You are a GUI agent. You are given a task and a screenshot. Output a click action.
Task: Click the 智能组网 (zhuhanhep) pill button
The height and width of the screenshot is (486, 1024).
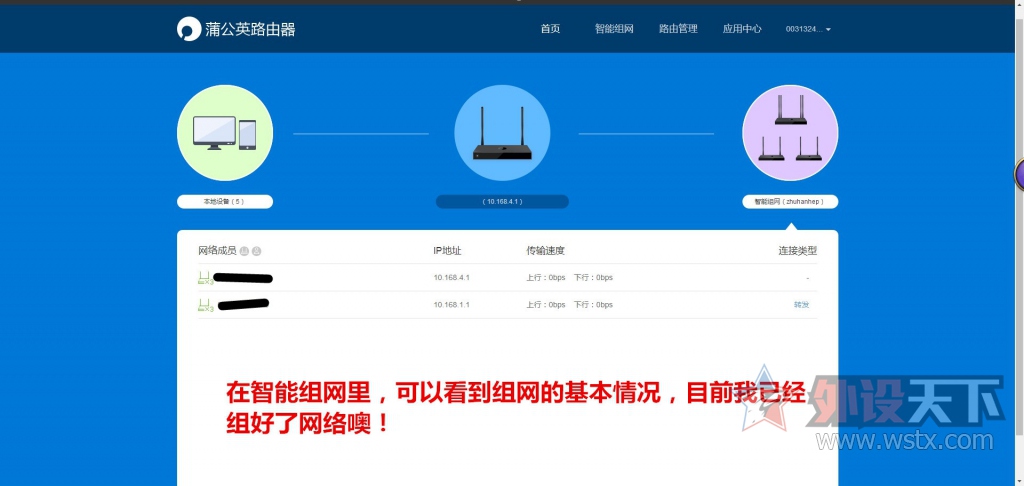tap(790, 202)
